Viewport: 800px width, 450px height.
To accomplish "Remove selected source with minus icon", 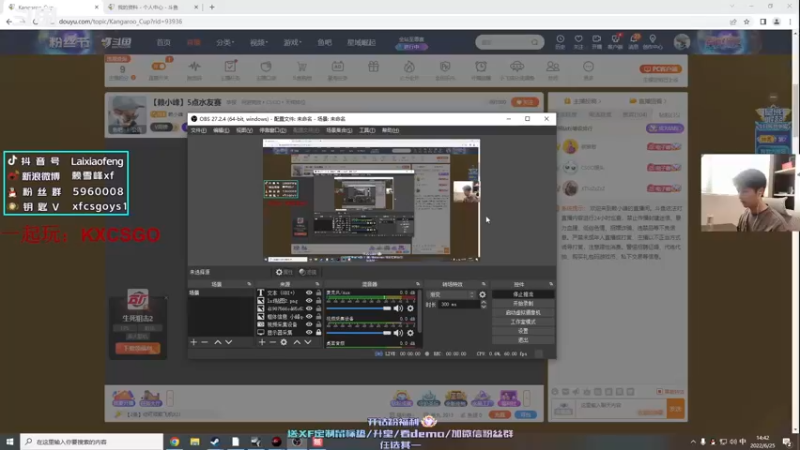I will point(273,342).
